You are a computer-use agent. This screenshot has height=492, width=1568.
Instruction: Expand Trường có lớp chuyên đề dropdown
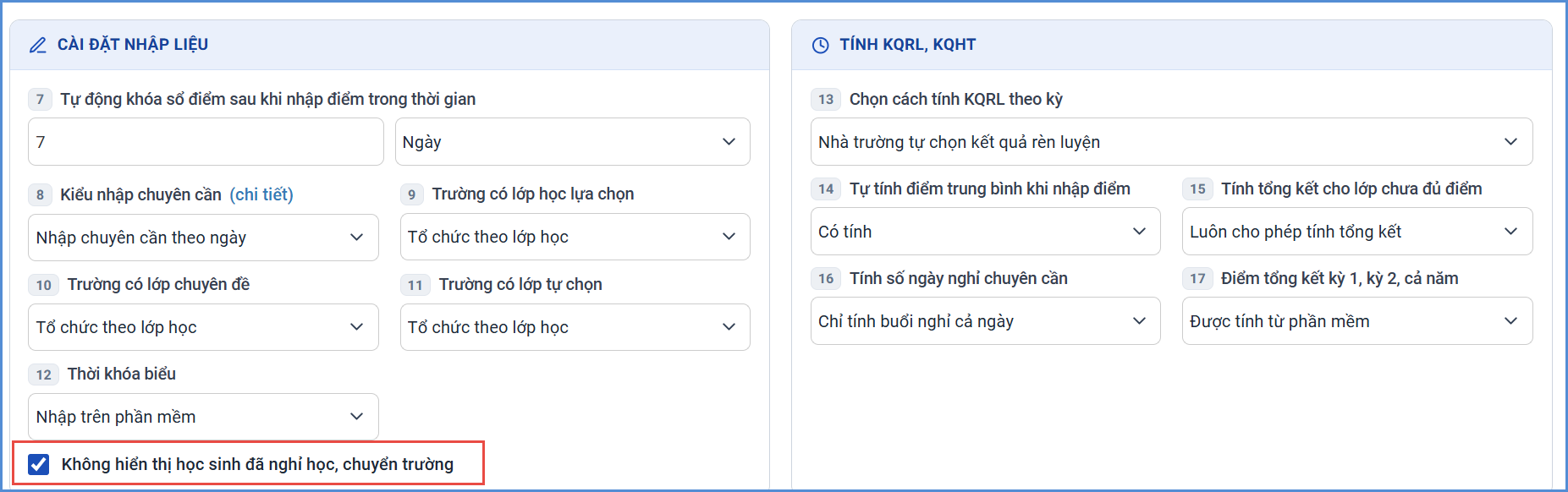coord(203,327)
